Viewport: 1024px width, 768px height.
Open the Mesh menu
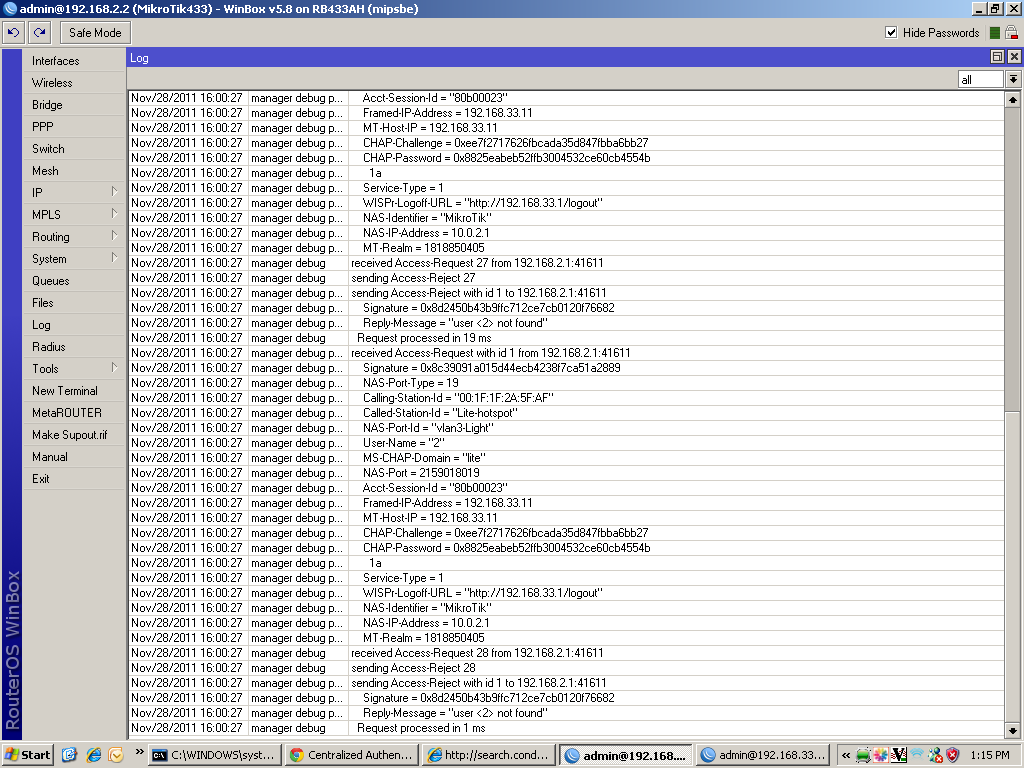(x=73, y=170)
